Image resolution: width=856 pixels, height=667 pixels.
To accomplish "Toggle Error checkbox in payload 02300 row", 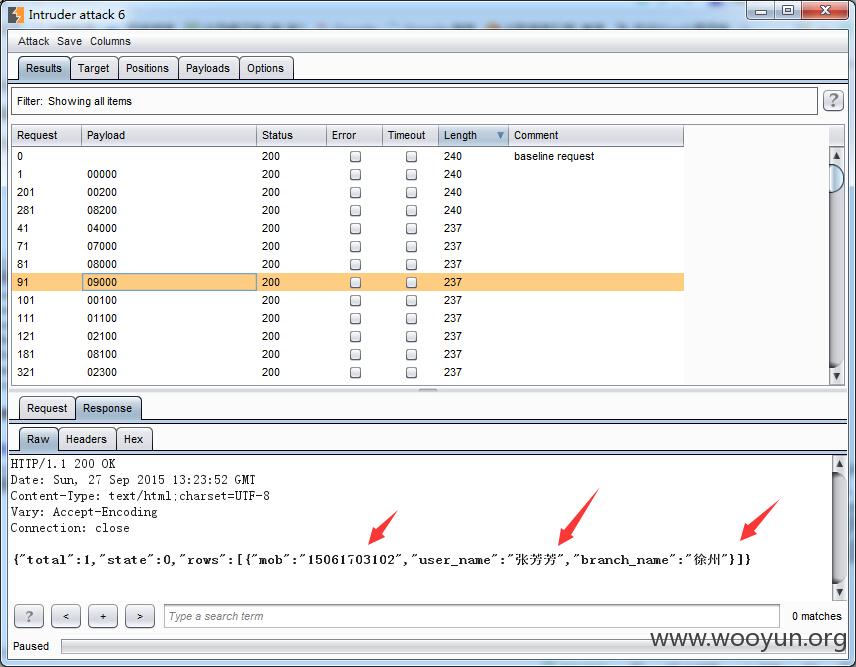I will [355, 372].
